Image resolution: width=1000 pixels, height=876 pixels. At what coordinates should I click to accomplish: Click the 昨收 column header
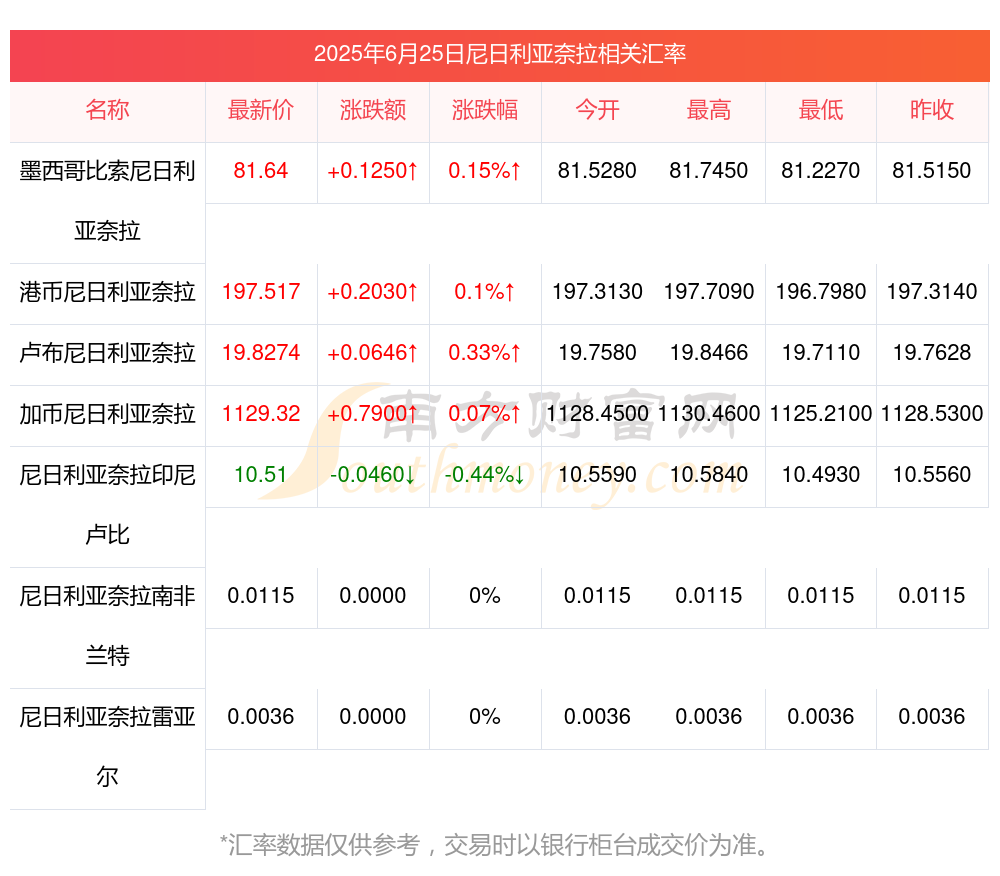[932, 110]
